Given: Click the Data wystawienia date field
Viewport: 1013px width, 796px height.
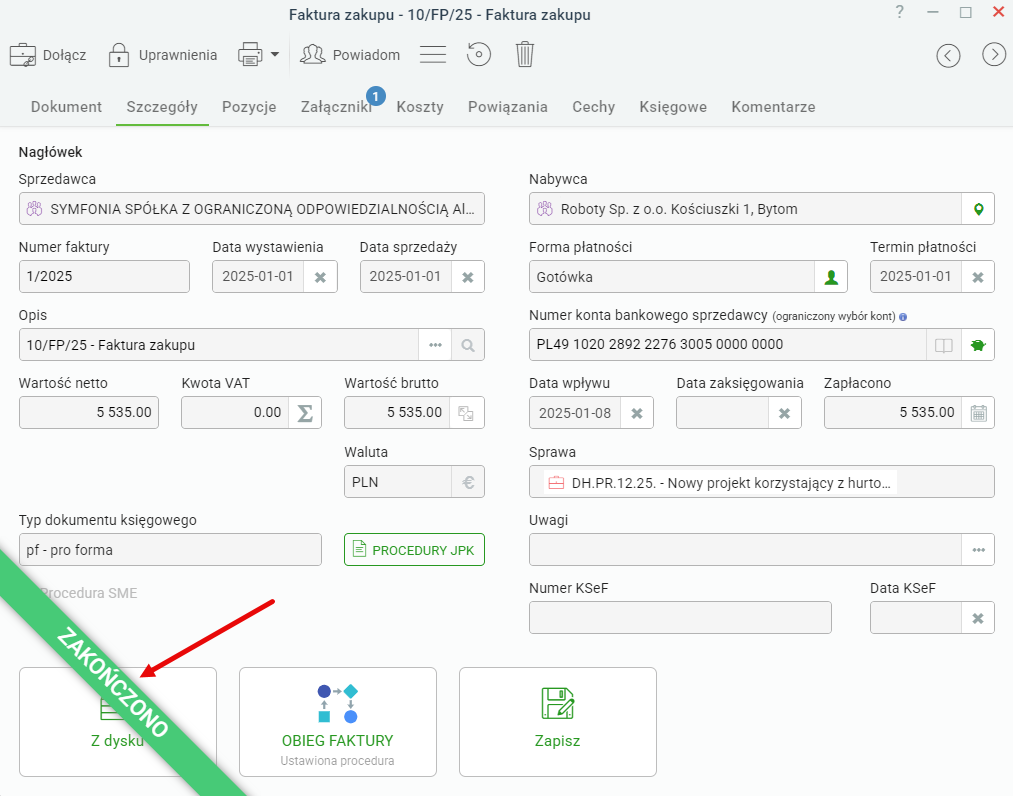Looking at the screenshot, I should pos(258,277).
